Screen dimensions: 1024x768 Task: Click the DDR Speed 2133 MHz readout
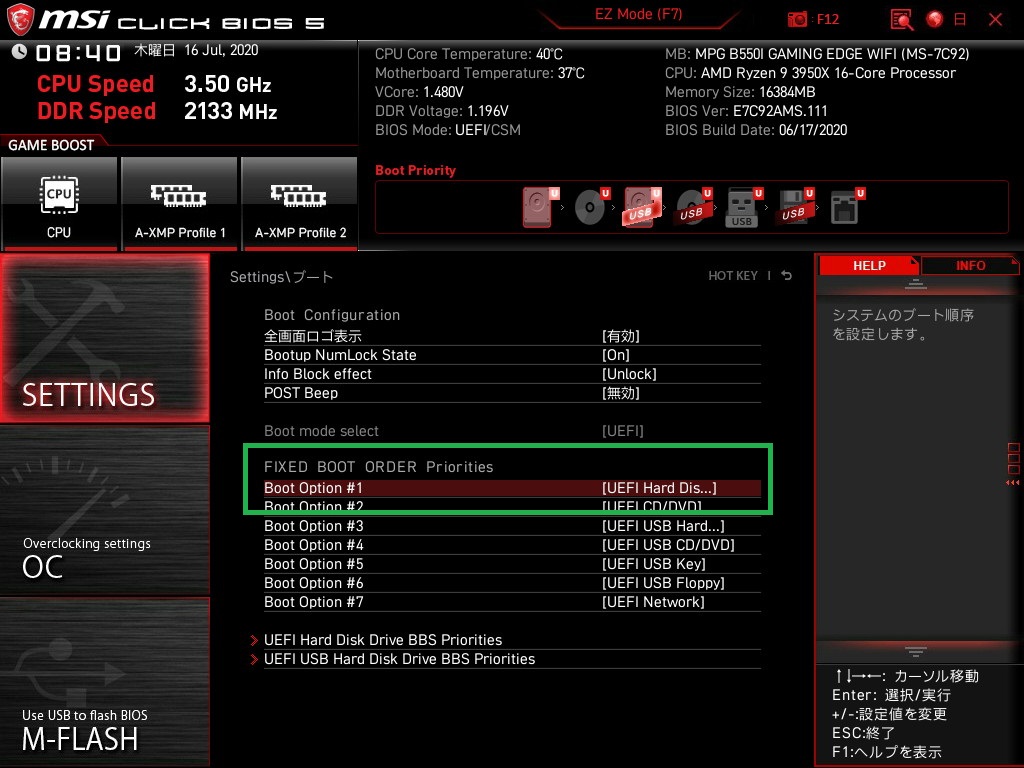pyautogui.click(x=157, y=111)
